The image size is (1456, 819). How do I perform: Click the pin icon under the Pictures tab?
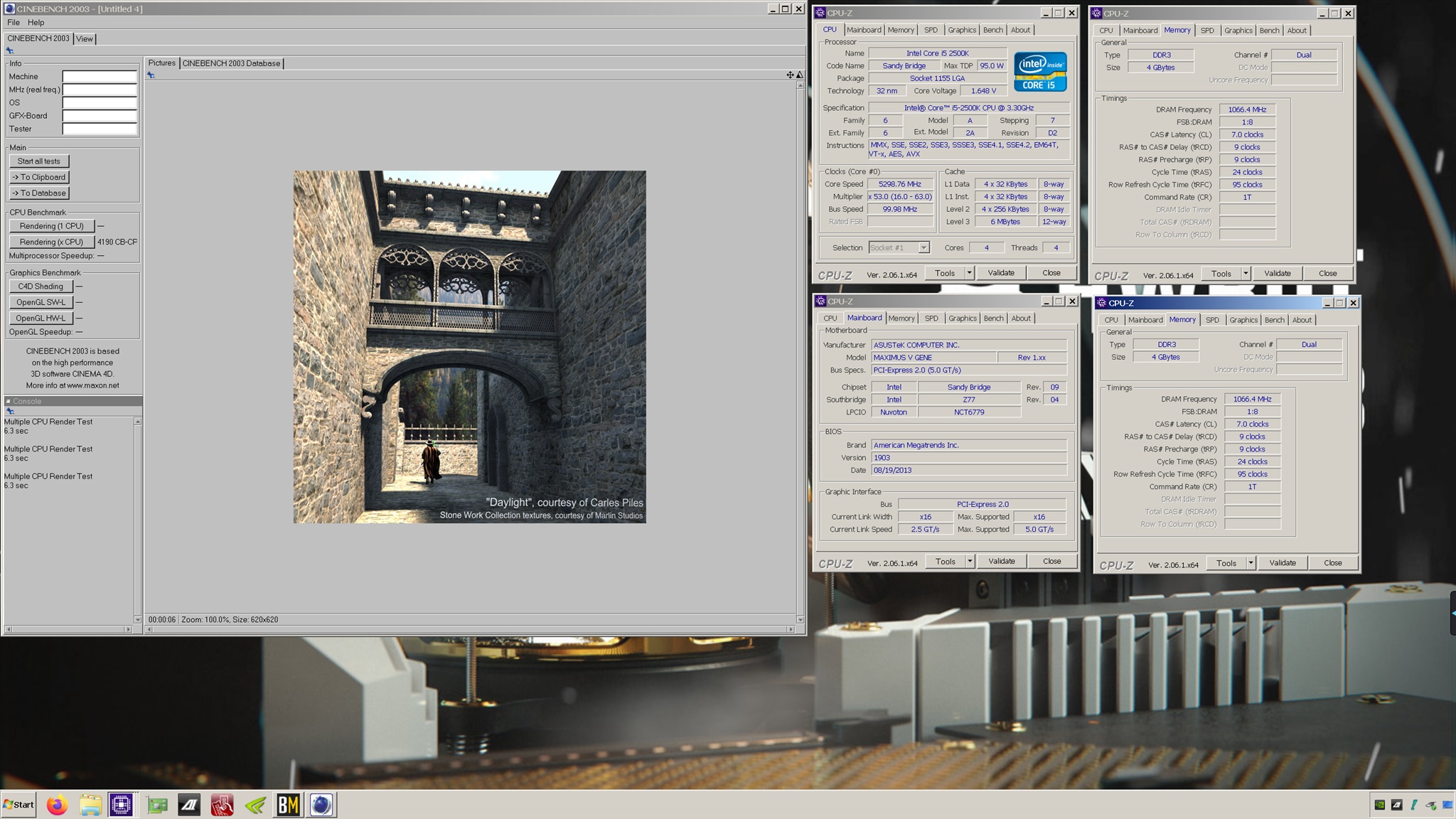click(x=151, y=75)
